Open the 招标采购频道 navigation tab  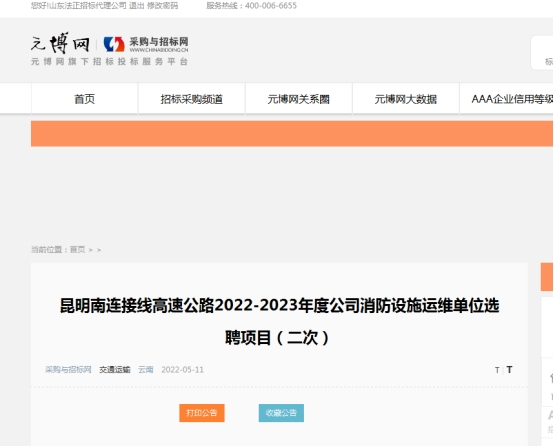[191, 99]
